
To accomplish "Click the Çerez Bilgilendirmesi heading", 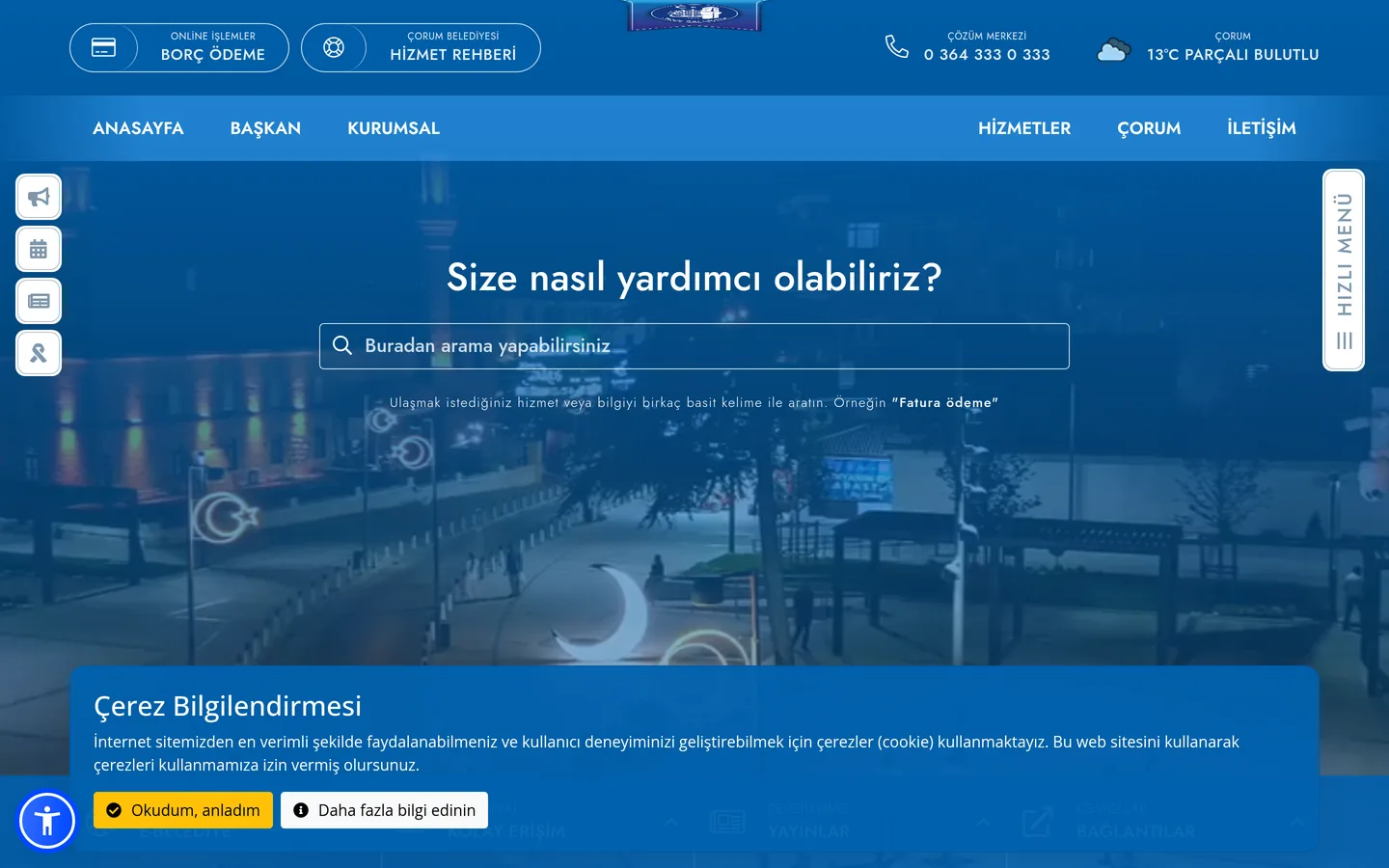I will tap(228, 706).
